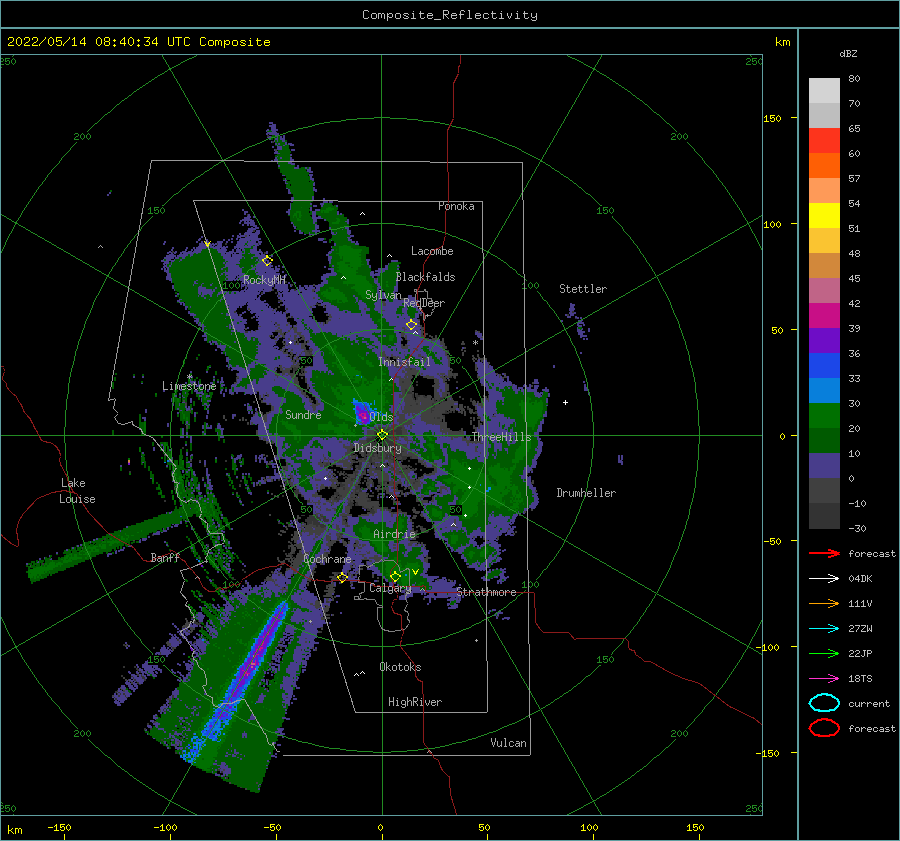Choose the purple 36-39 dBZ swatch
900x841 pixels.
[824, 340]
